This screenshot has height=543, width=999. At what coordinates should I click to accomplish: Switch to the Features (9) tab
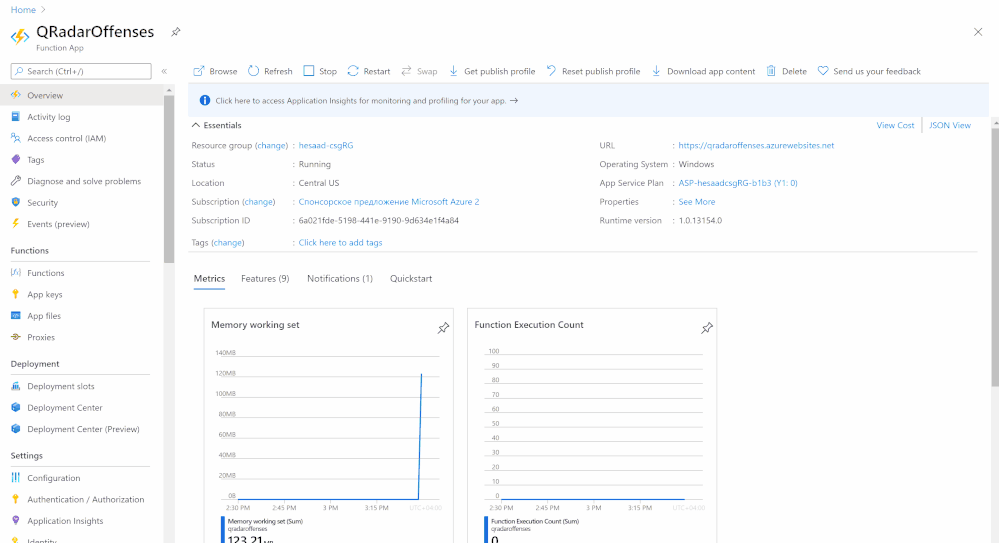[x=265, y=279]
